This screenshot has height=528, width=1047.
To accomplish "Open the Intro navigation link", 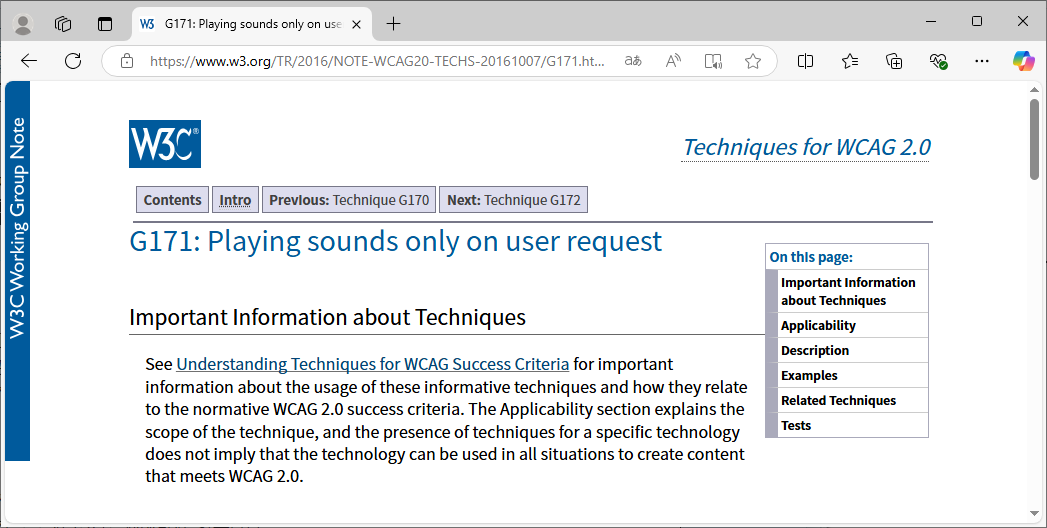I will click(x=235, y=200).
